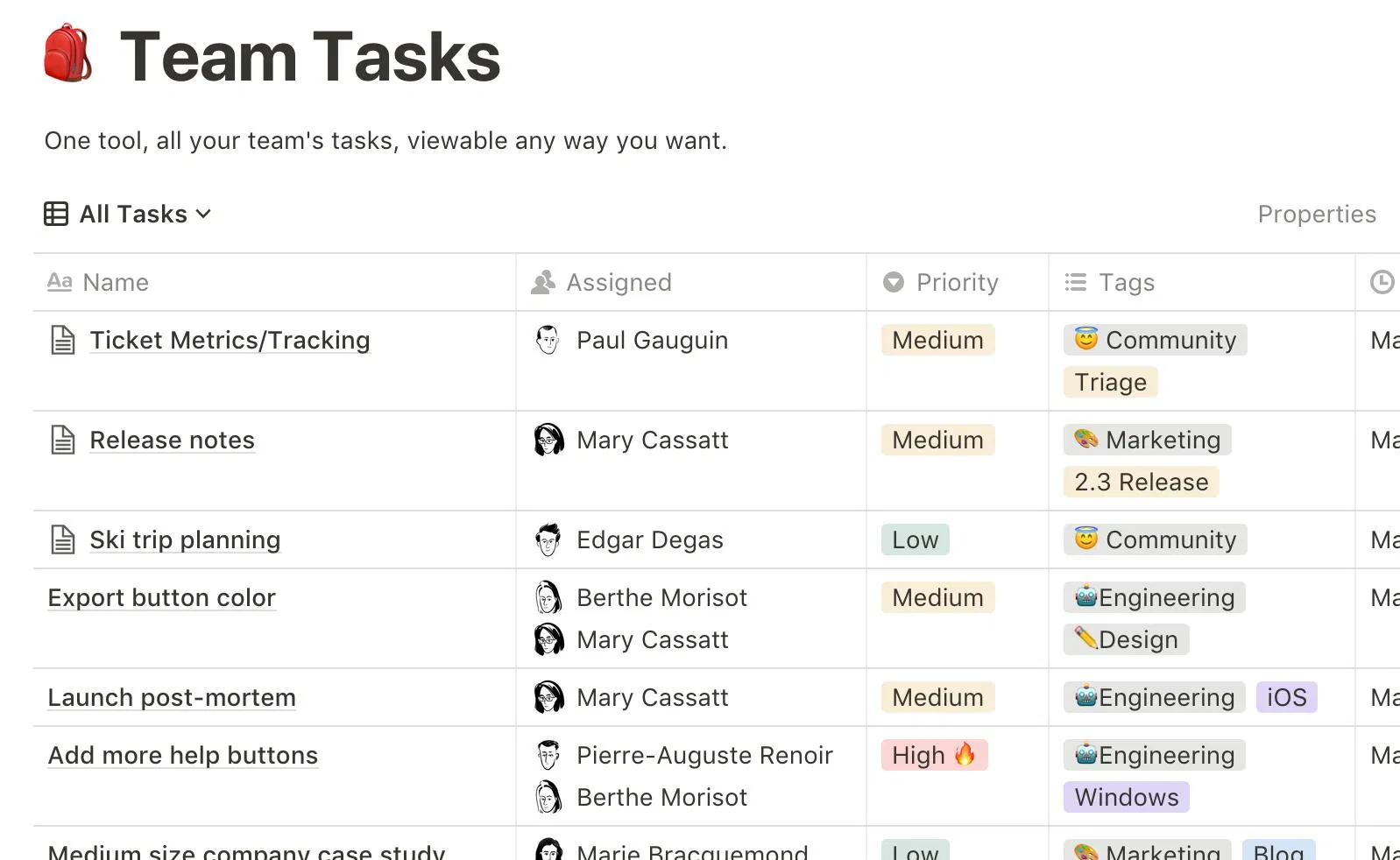This screenshot has width=1400, height=860.
Task: Click the table view icon beside All Tasks
Action: pos(56,214)
